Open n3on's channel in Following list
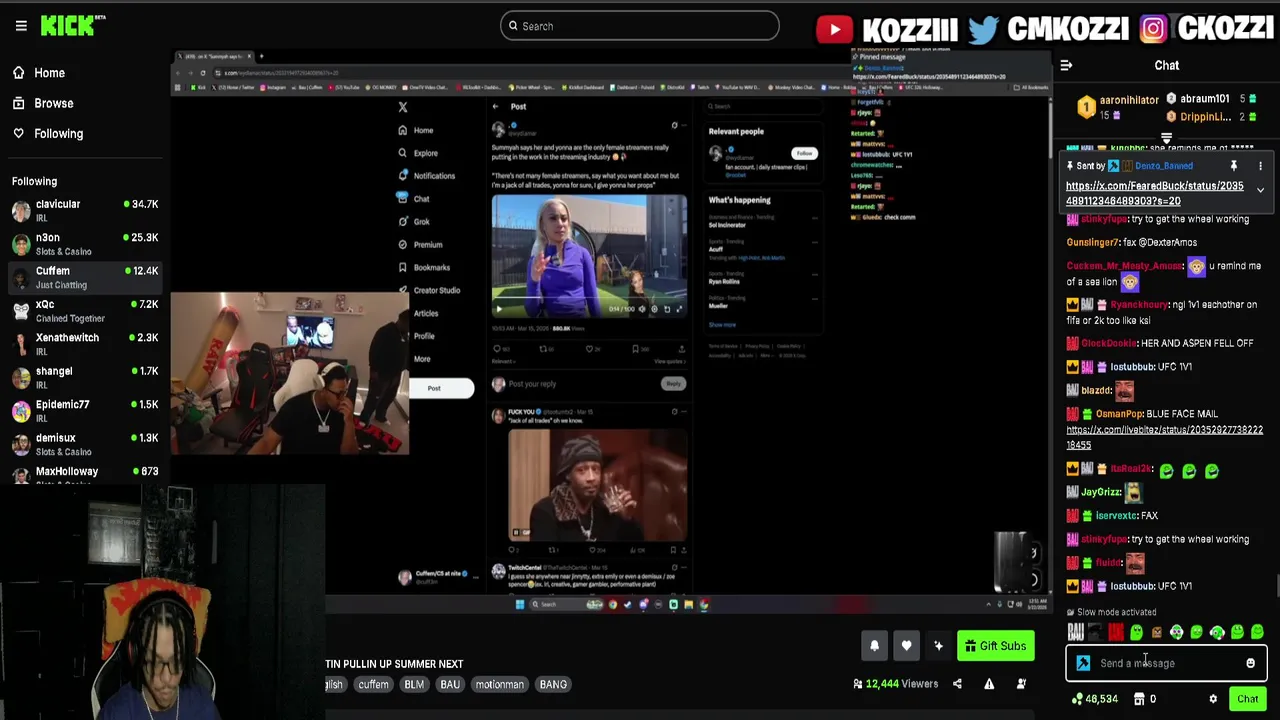Image resolution: width=1280 pixels, height=720 pixels. pyautogui.click(x=85, y=244)
